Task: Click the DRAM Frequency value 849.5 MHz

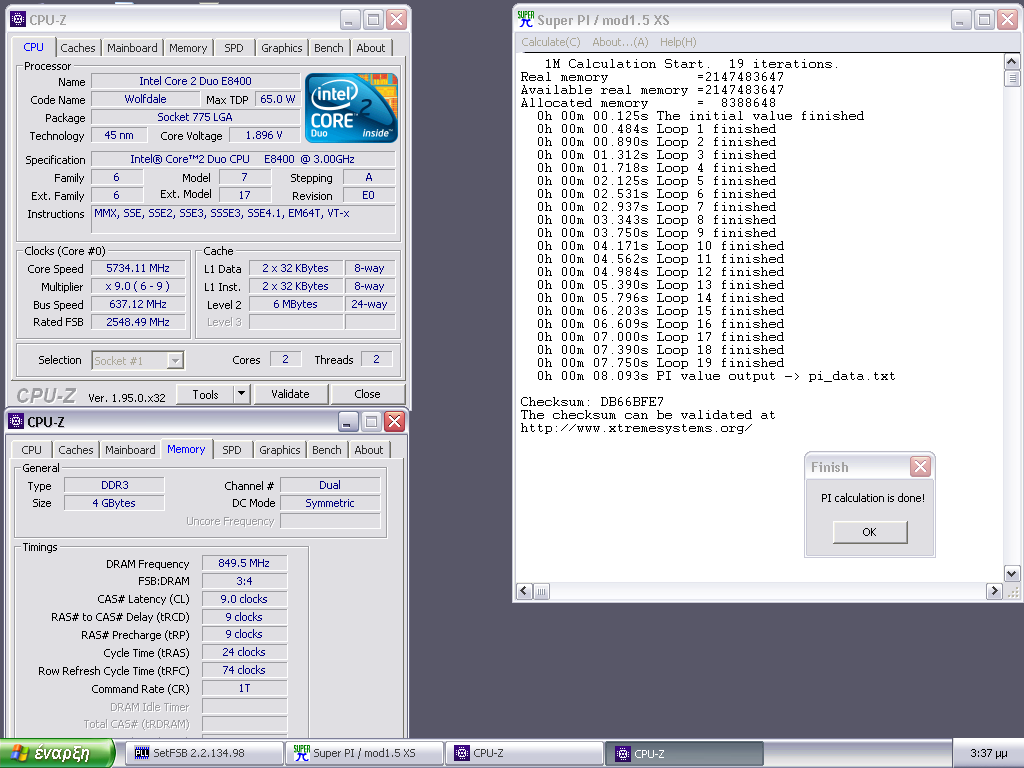Action: (244, 563)
